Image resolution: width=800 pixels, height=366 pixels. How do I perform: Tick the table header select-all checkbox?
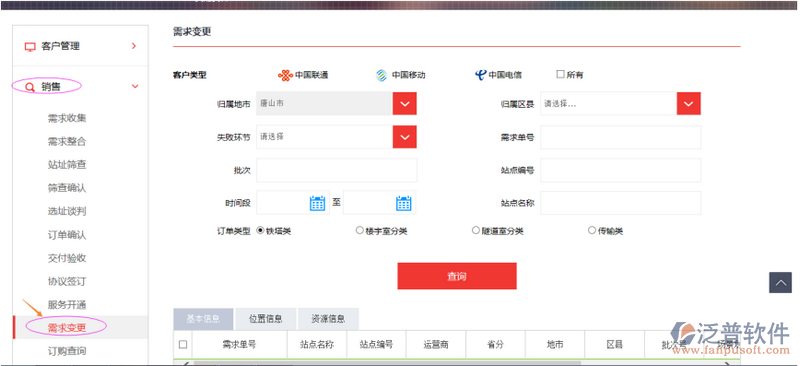pos(183,345)
